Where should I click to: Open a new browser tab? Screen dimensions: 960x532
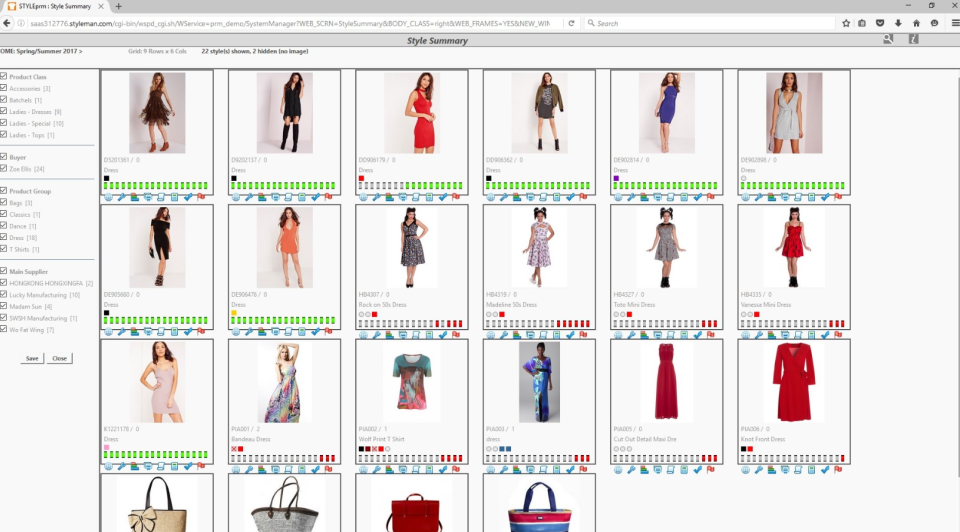pyautogui.click(x=118, y=6)
